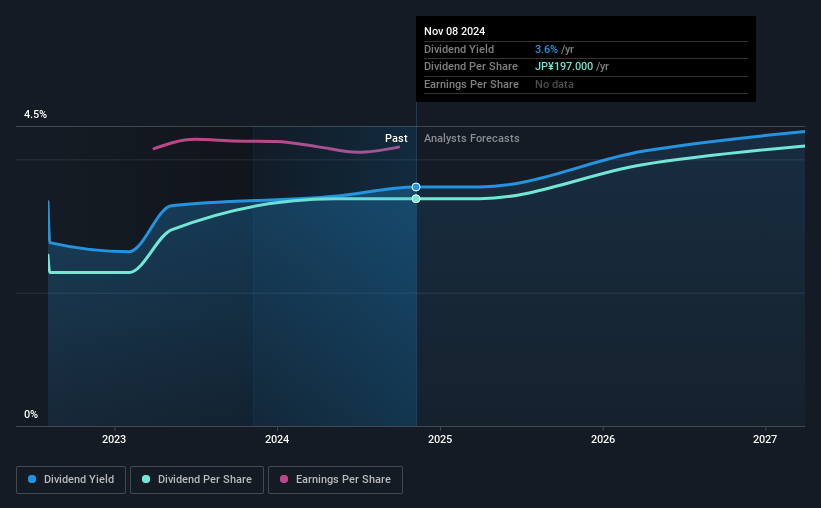This screenshot has width=821, height=508.
Task: Click the teal Dividend Per Share legend dot
Action: click(146, 479)
